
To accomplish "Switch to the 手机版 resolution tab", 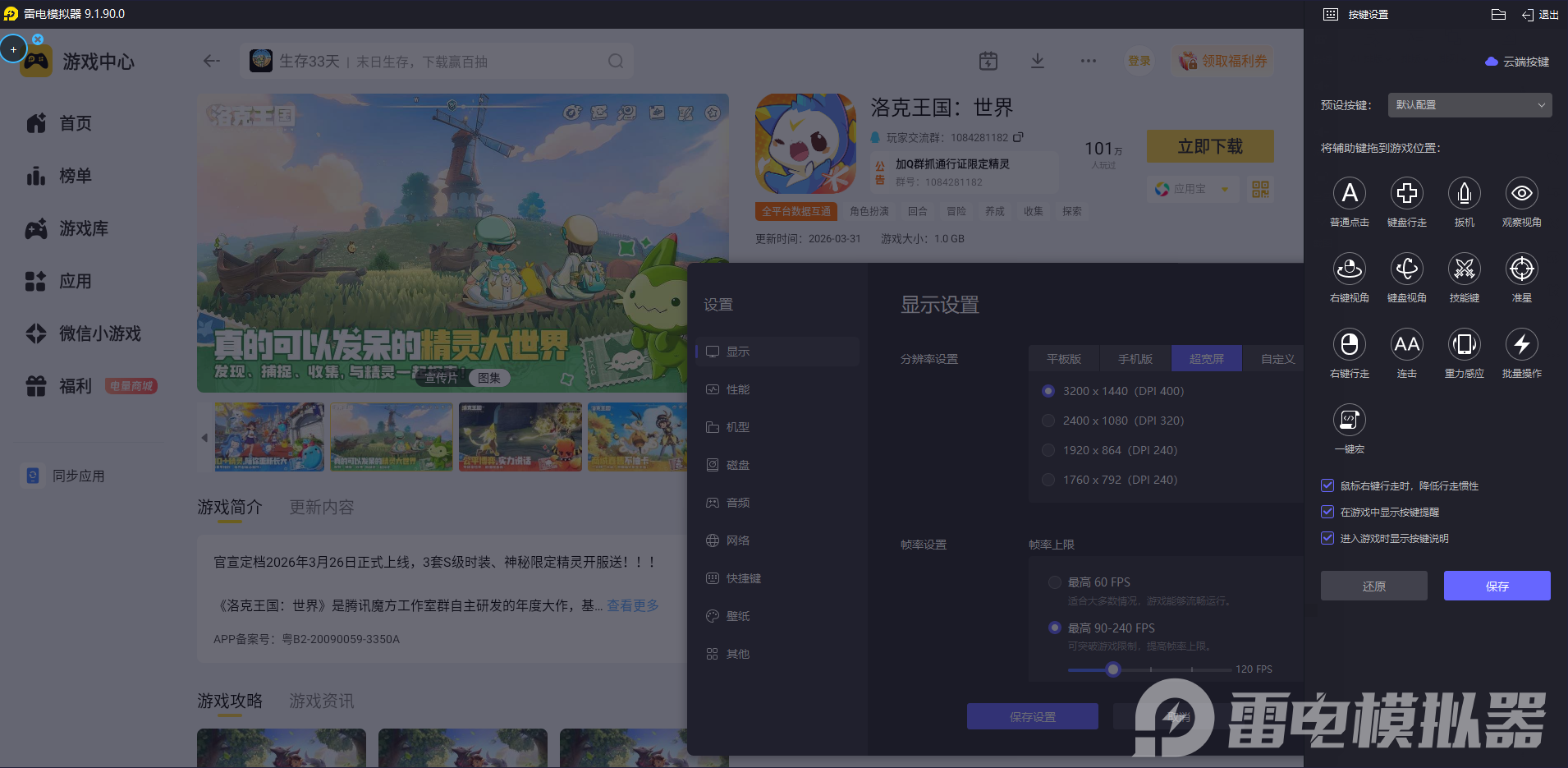I will point(1135,359).
